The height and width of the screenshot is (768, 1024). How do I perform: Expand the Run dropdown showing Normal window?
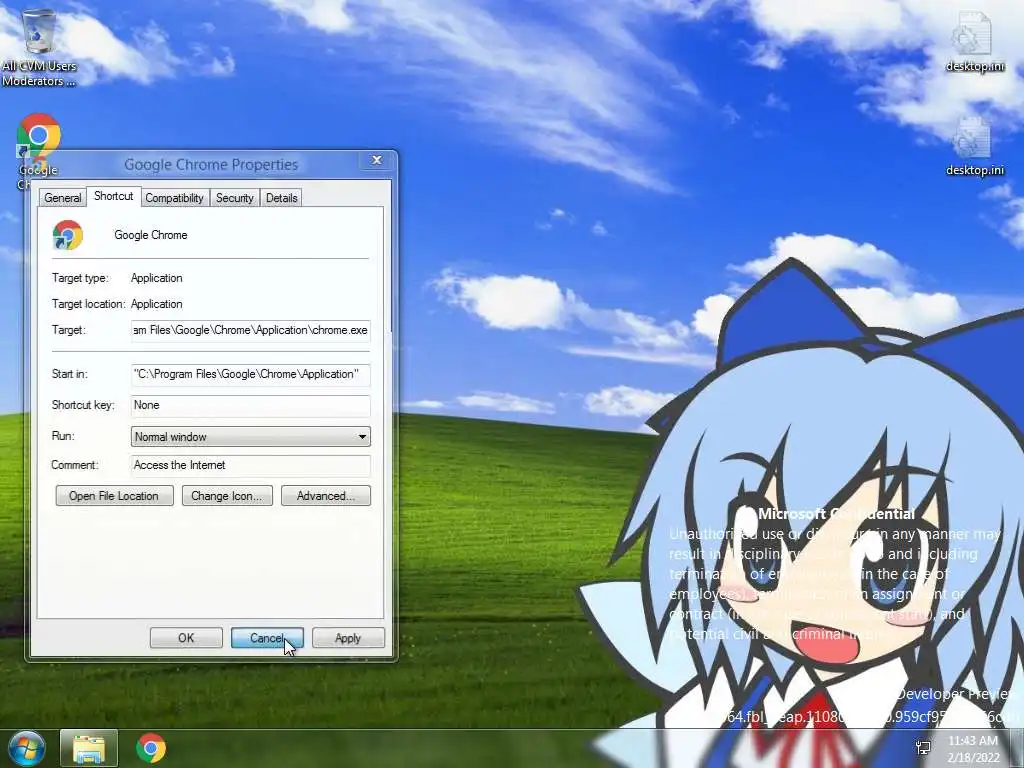pyautogui.click(x=251, y=437)
